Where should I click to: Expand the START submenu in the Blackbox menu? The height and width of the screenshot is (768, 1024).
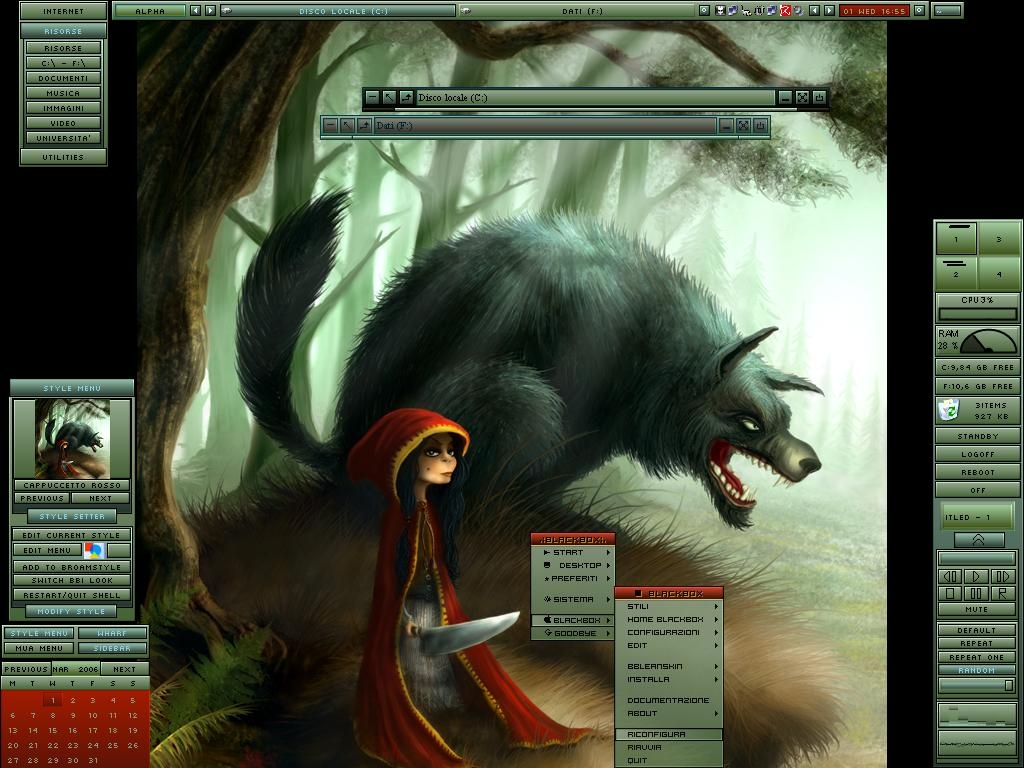click(x=573, y=552)
